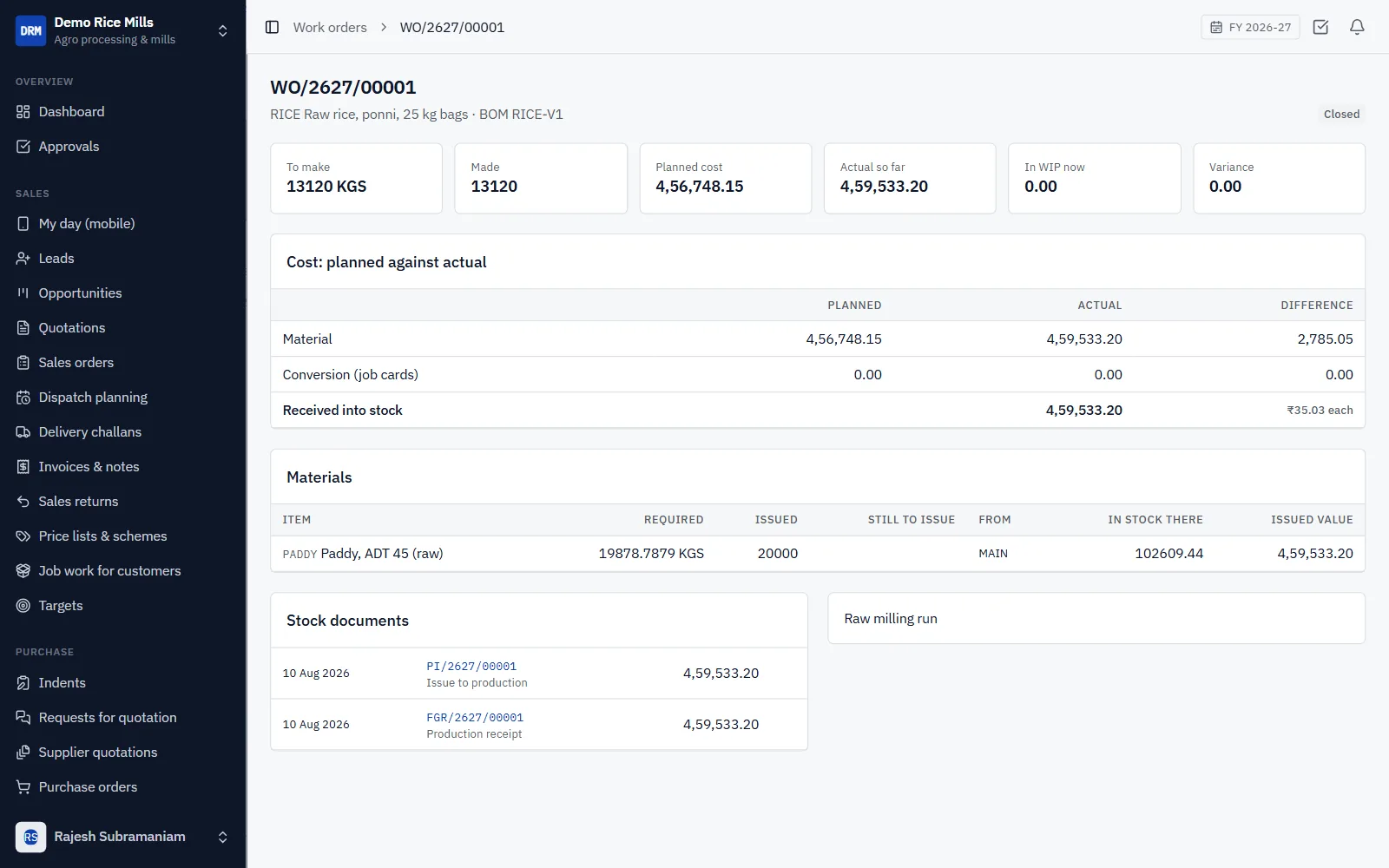Click the Quotations document icon
This screenshot has width=1389, height=868.
point(23,328)
